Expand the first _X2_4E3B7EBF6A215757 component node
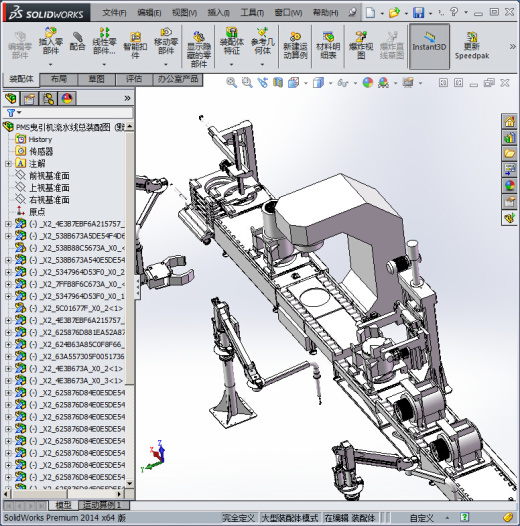Viewport: 520px width, 526px height. (8, 224)
